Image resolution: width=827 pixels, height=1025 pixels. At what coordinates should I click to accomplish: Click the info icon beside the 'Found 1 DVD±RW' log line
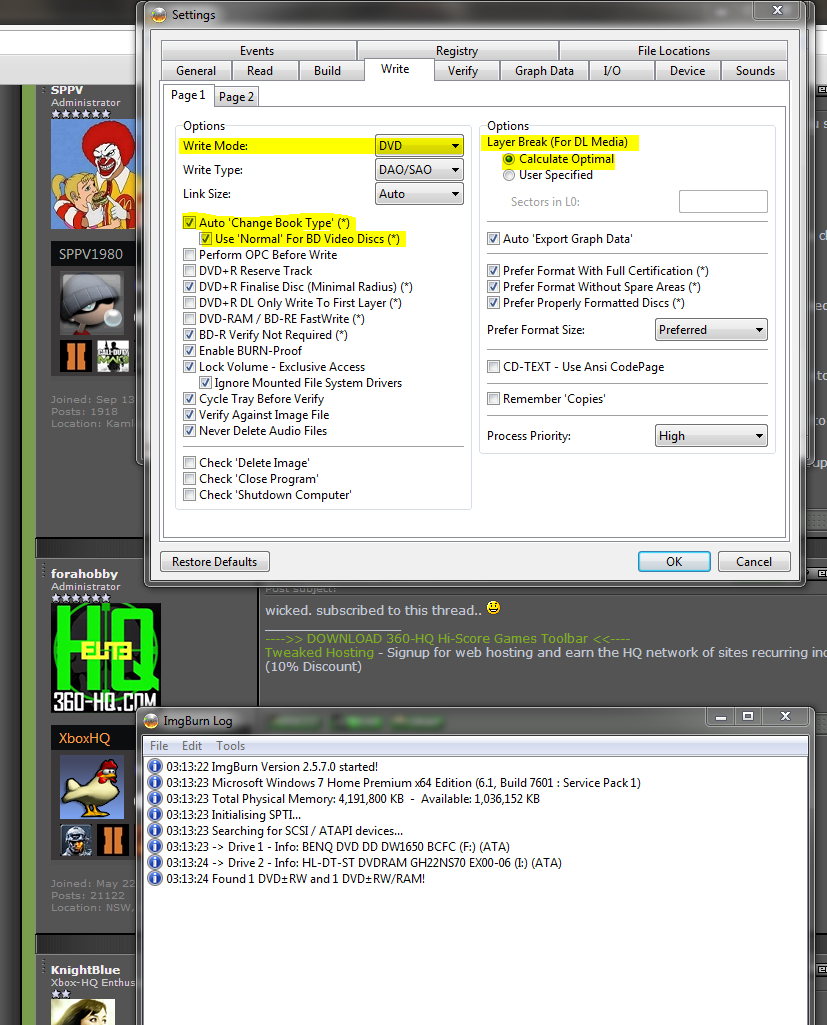click(155, 879)
